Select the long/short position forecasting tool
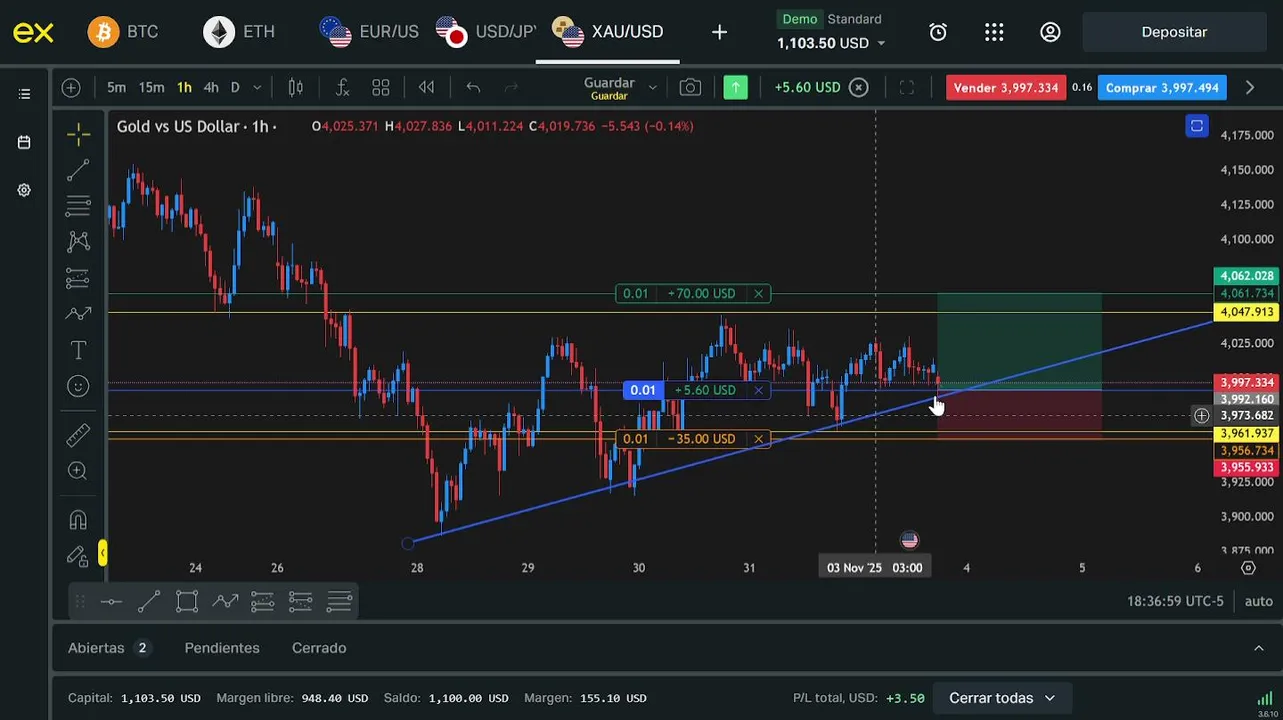 point(78,278)
